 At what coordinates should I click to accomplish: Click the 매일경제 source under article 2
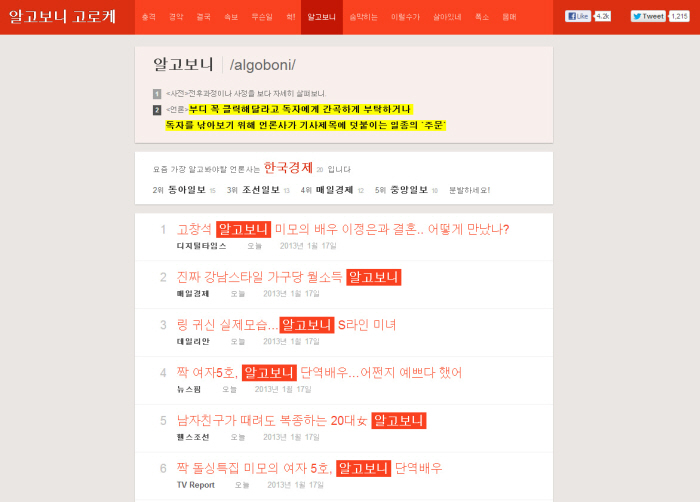pos(193,293)
